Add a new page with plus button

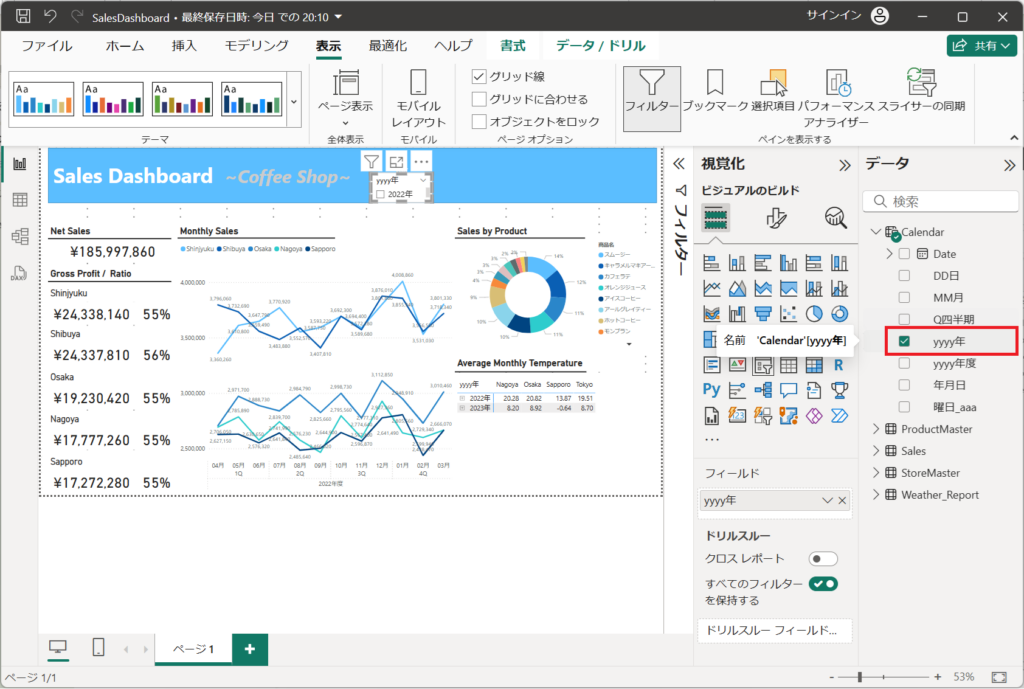(249, 649)
